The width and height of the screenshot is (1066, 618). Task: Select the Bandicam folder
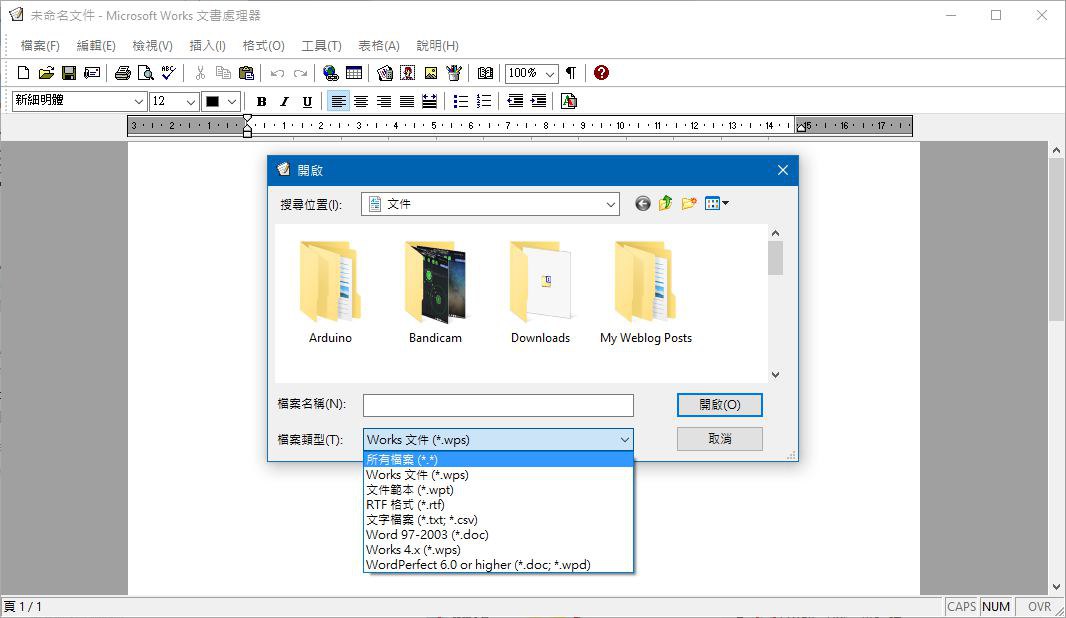pyautogui.click(x=435, y=292)
